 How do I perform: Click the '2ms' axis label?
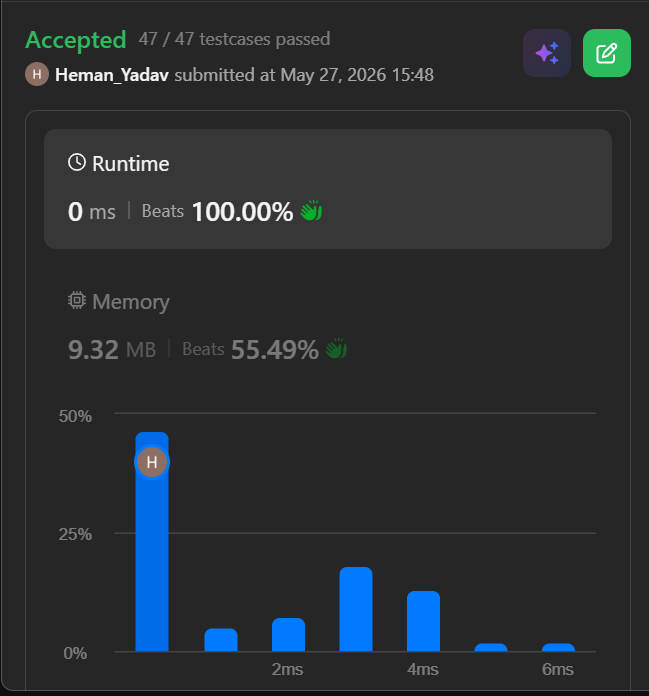point(287,669)
